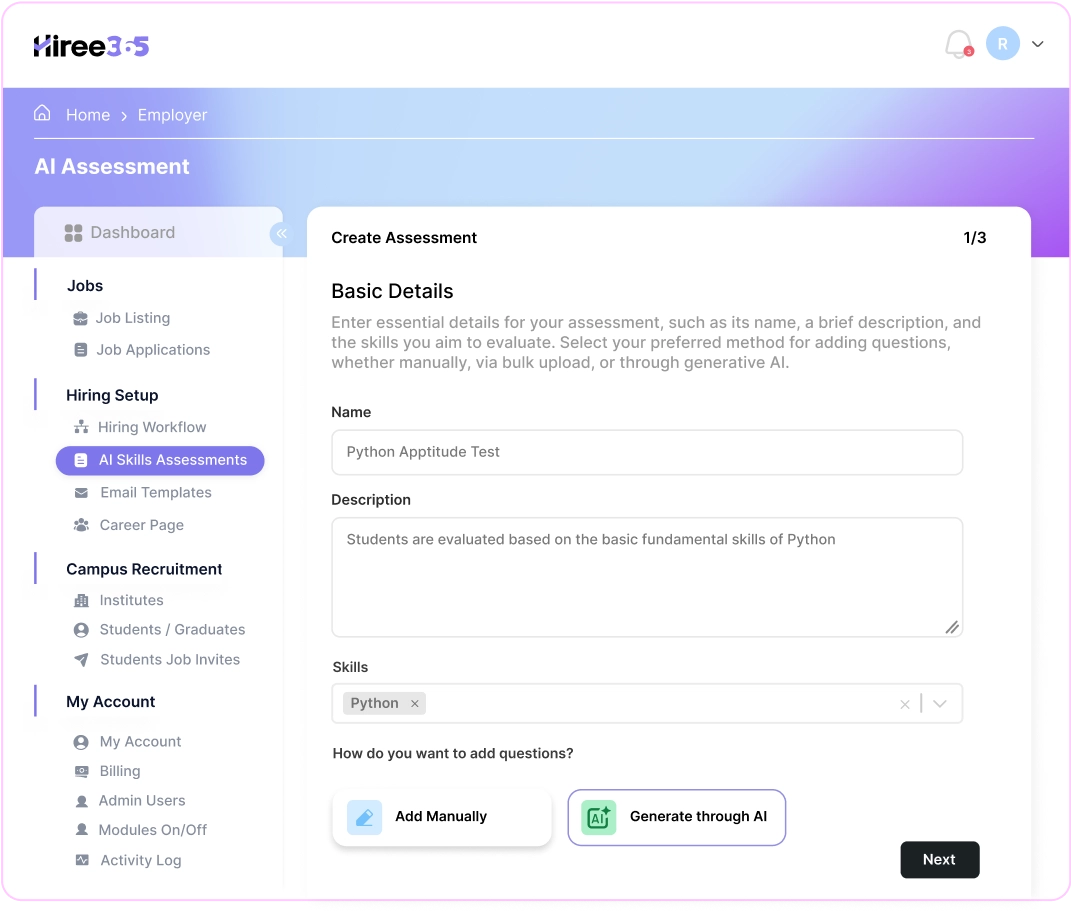
Task: Open Students / Graduates
Action: 172,630
